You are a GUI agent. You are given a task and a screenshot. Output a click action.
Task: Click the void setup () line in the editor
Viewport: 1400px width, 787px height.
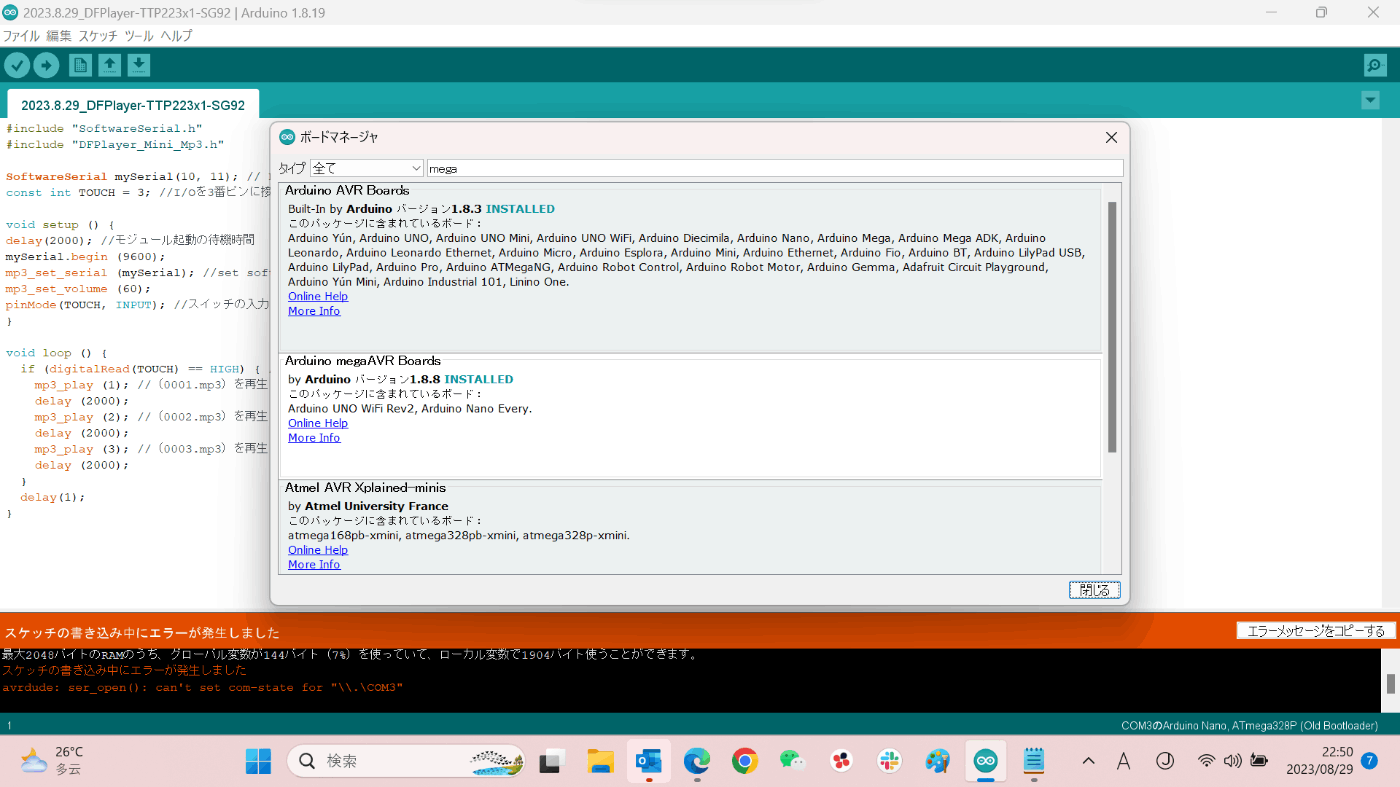click(60, 225)
